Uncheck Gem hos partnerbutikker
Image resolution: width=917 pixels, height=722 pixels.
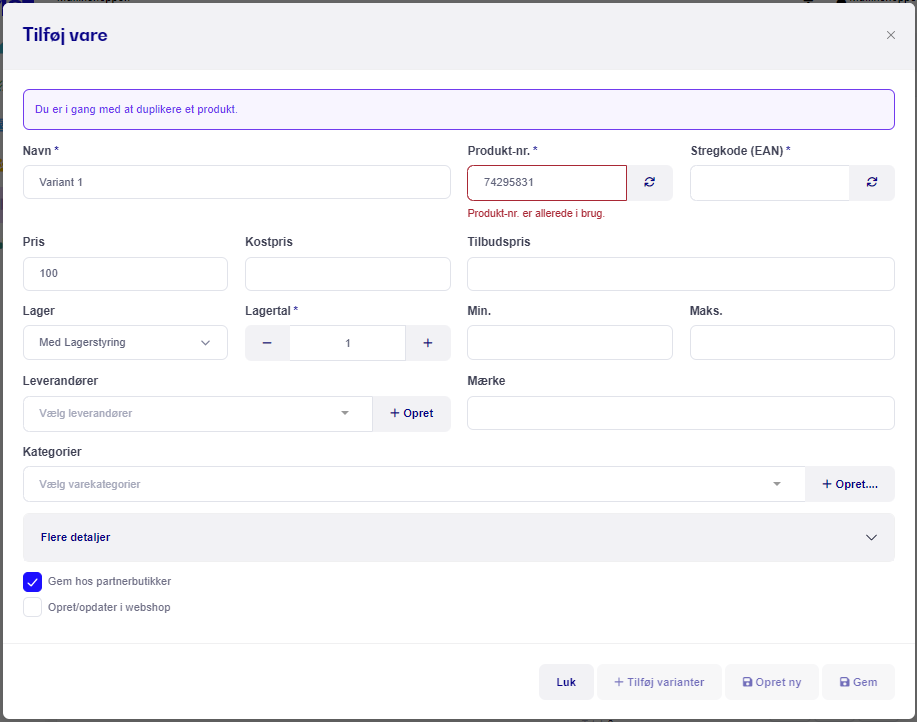[33, 582]
